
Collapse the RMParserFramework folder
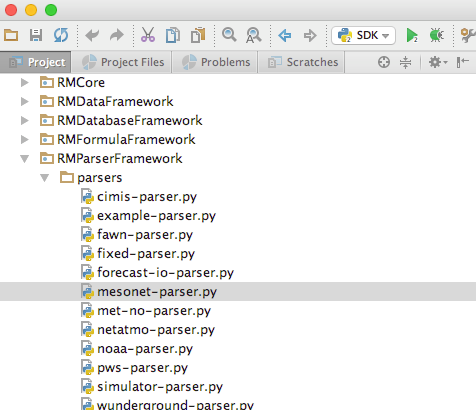pos(25,158)
